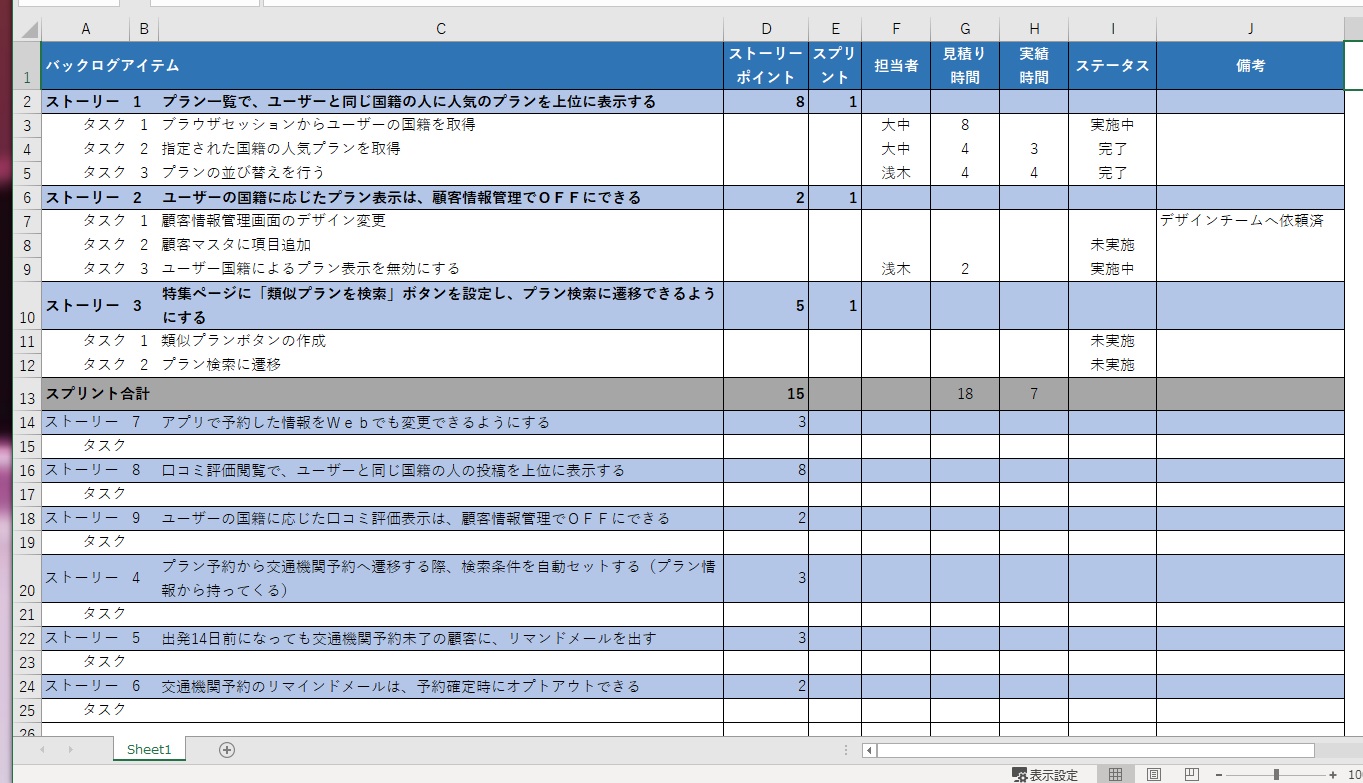Click the 完了 status in row 4
This screenshot has width=1363, height=783.
1112,149
